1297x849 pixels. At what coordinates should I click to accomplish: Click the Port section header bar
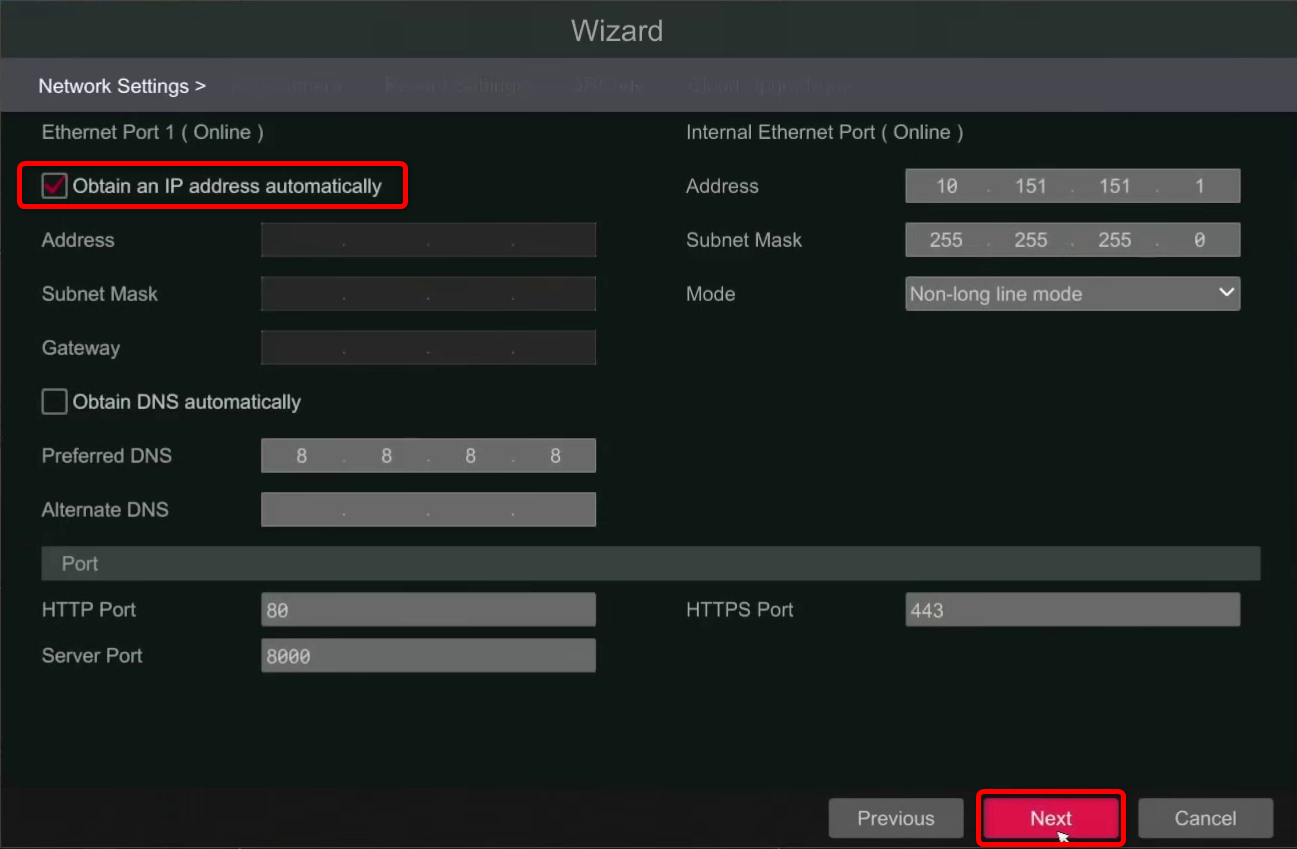click(650, 564)
